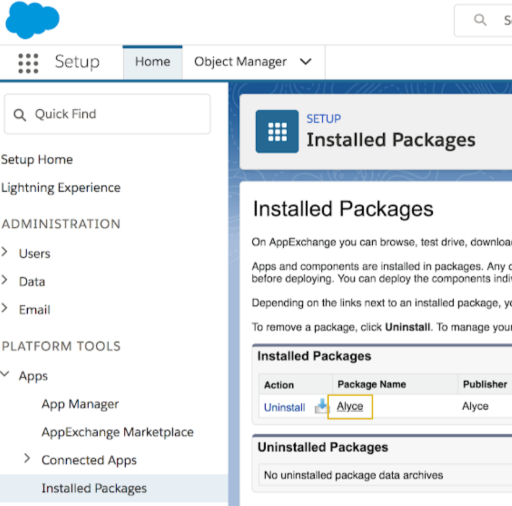This screenshot has width=512, height=506.
Task: Open the App Launcher dots icon
Action: 28,63
